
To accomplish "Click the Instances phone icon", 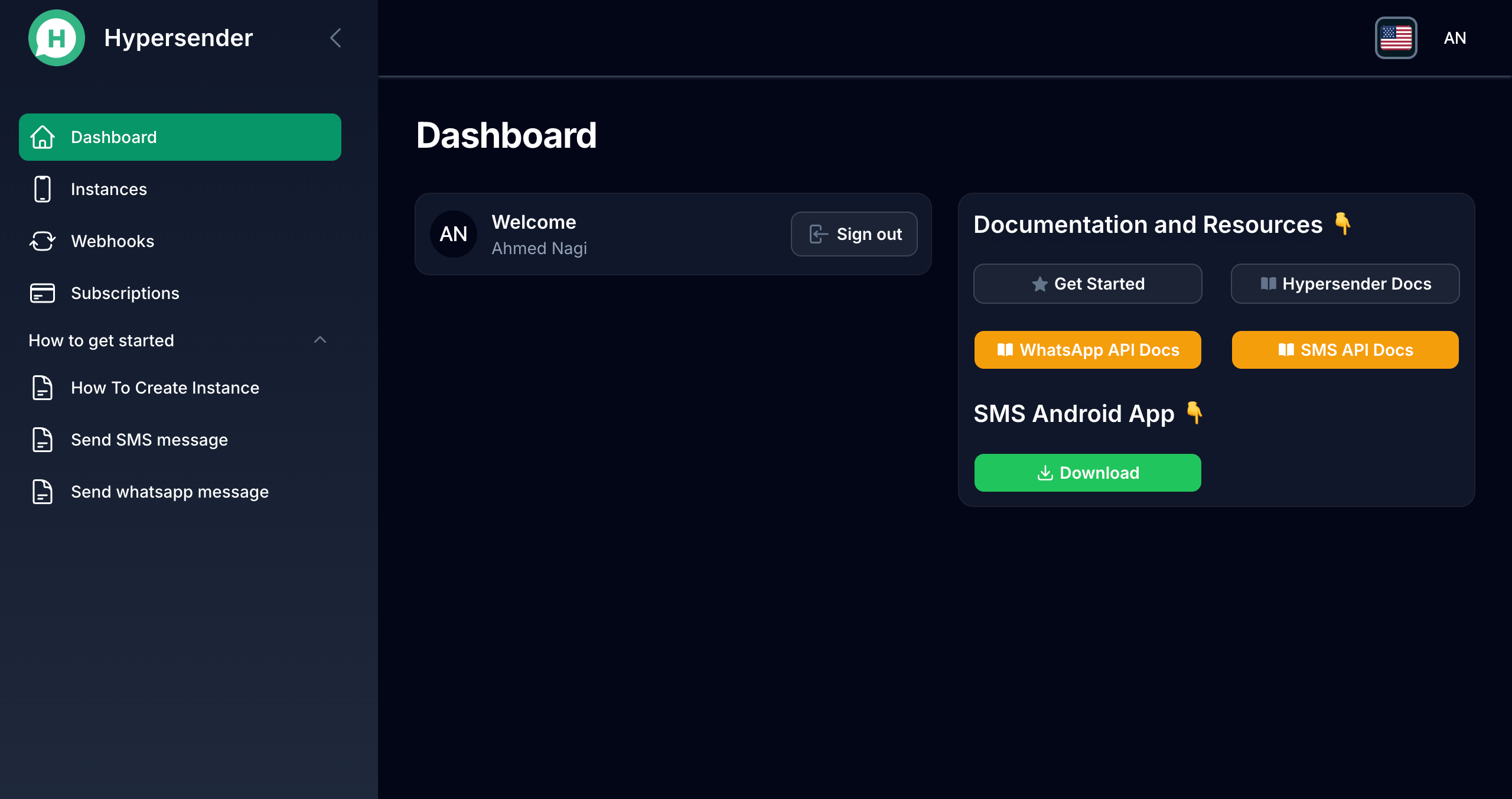I will click(x=43, y=189).
